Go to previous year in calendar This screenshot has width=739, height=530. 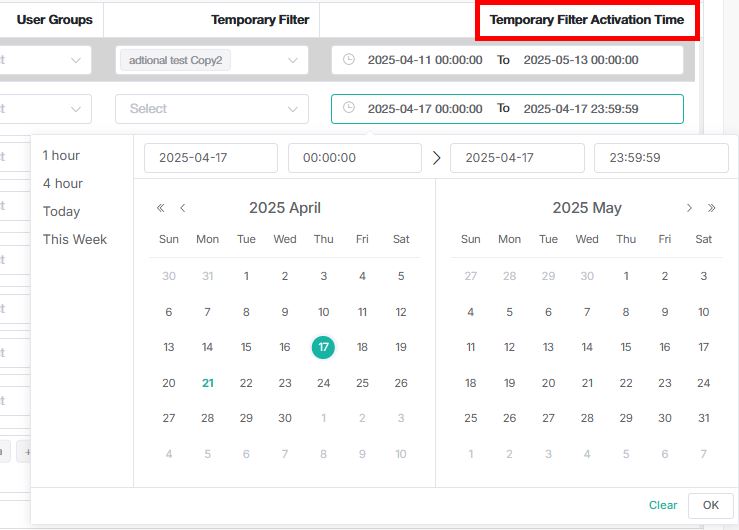coord(160,208)
